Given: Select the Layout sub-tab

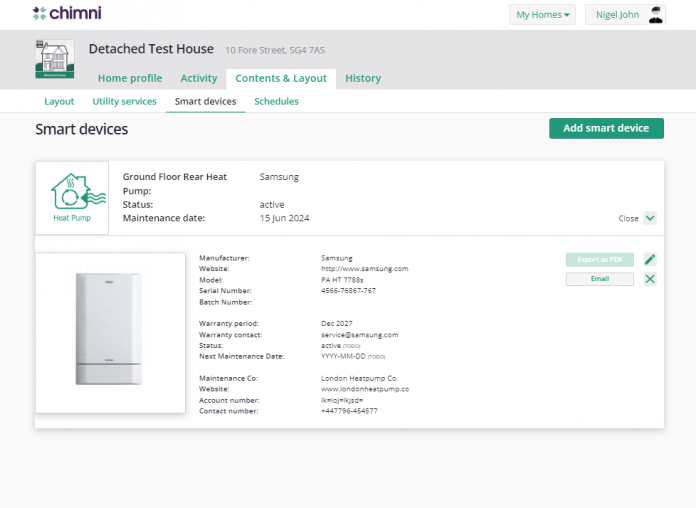Looking at the screenshot, I should tap(59, 101).
